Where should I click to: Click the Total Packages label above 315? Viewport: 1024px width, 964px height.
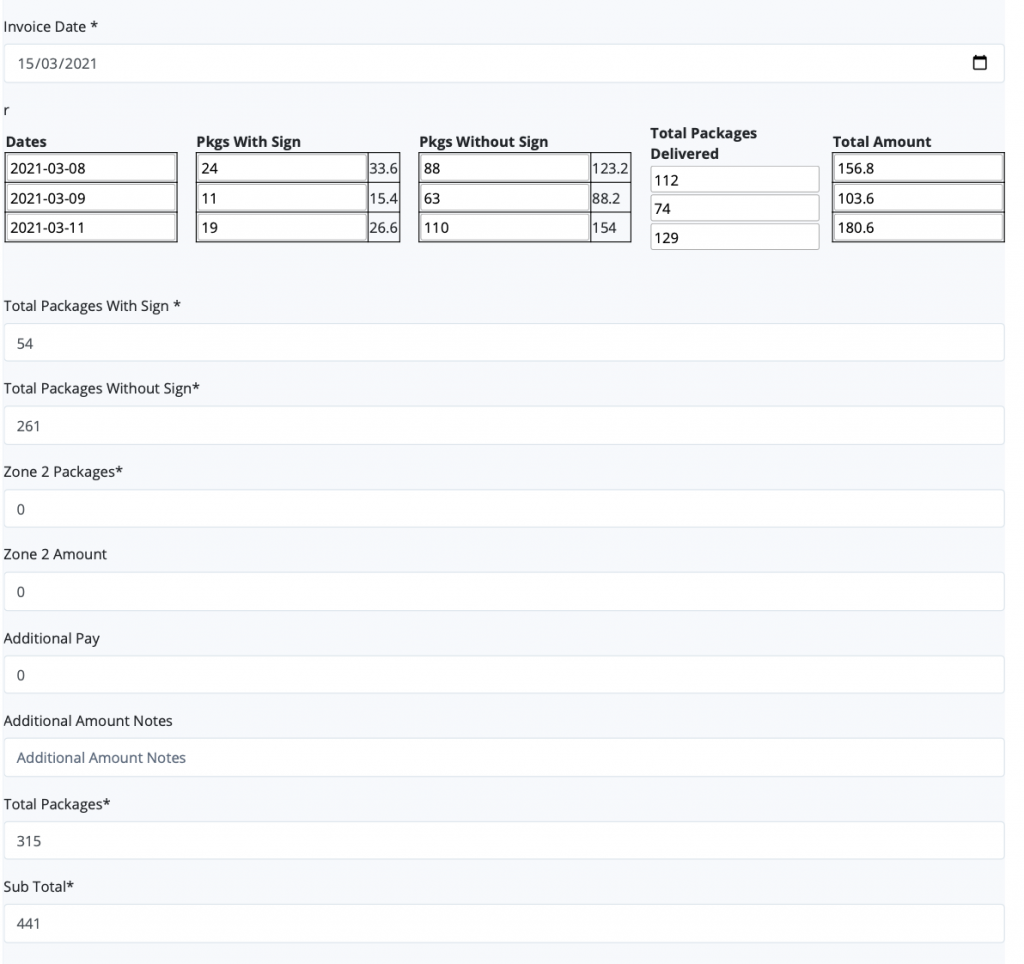point(57,804)
